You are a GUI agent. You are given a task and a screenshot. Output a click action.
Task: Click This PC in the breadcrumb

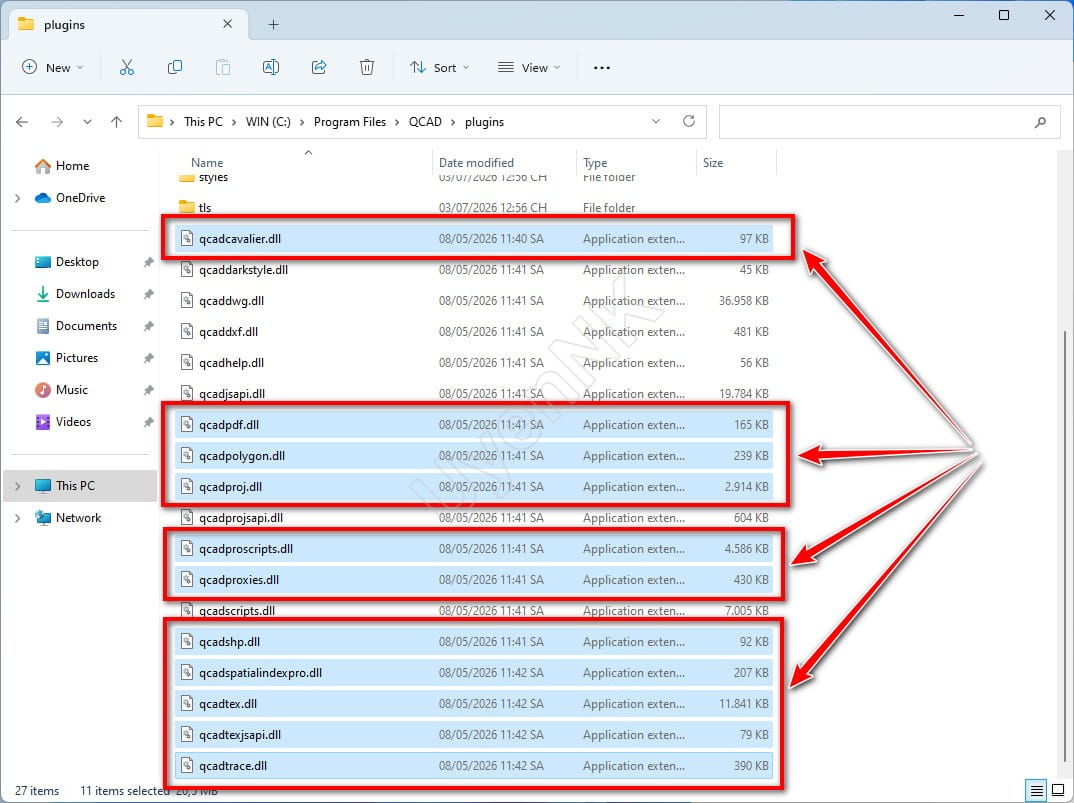(x=203, y=122)
